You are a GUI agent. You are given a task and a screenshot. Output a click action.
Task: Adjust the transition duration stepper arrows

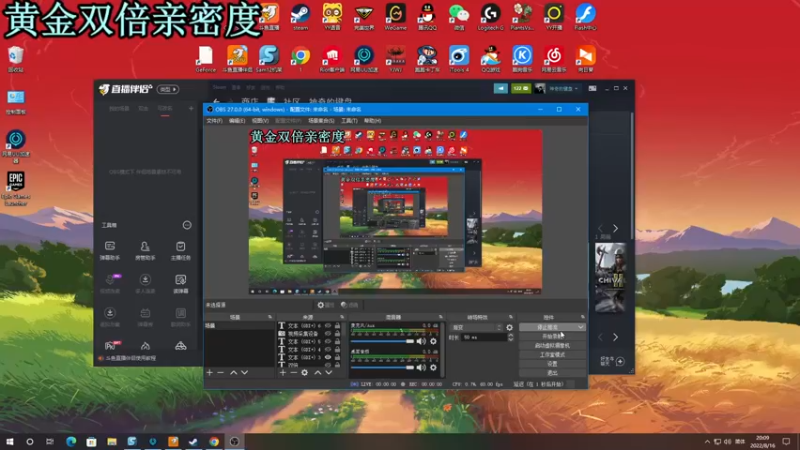pos(510,338)
